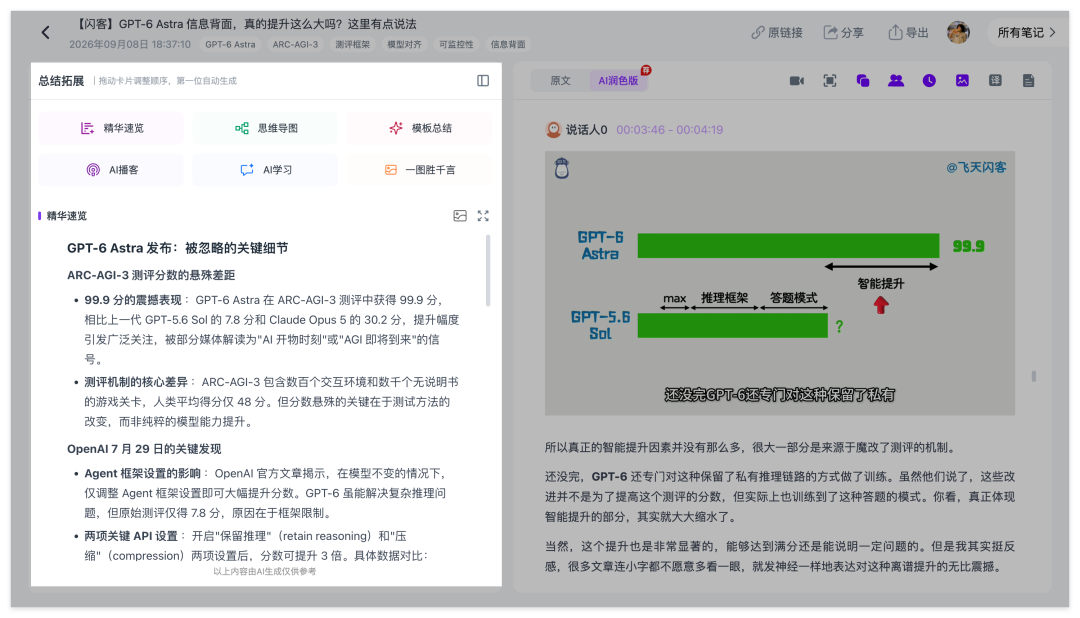
Task: Open the speakers people icon
Action: 896,81
